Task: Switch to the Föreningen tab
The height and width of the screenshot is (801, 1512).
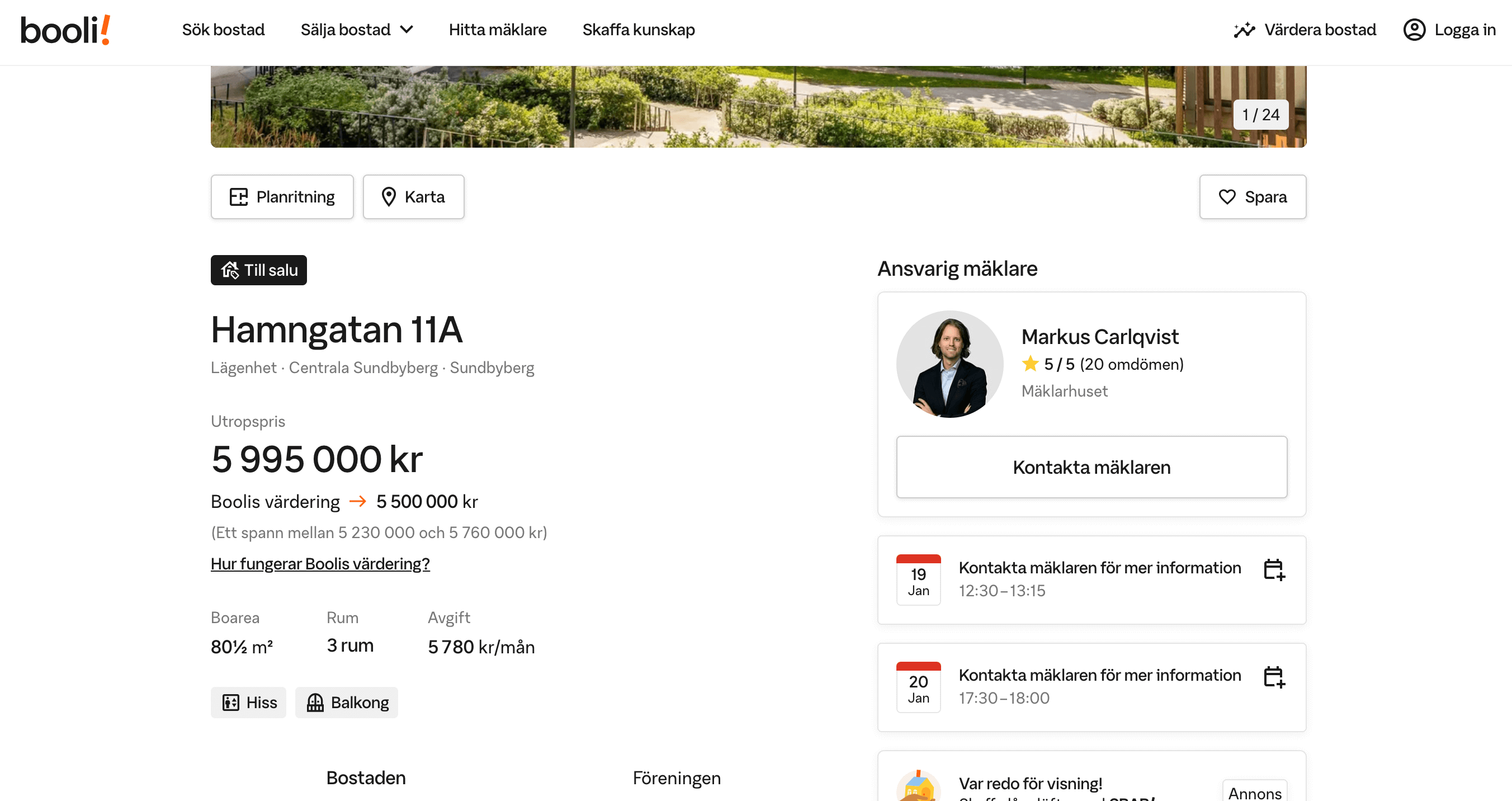Action: coord(676,778)
